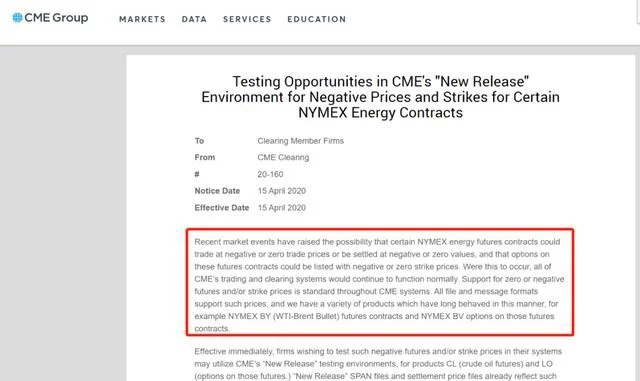Open the EDUCATION navigation menu
Viewport: 640px width, 381px height.
317,19
